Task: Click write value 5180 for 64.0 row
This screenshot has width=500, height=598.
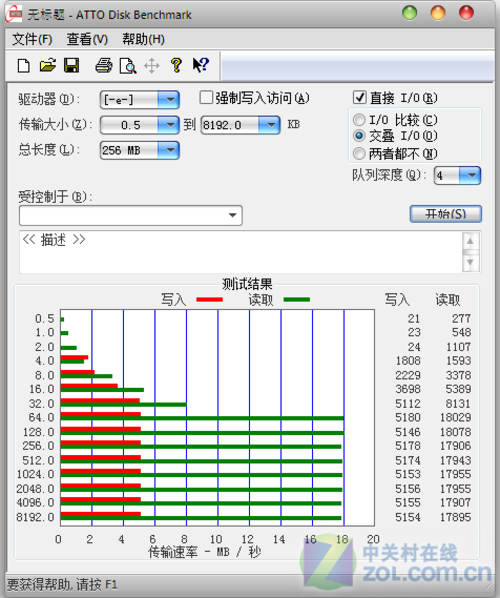Action: [408, 417]
